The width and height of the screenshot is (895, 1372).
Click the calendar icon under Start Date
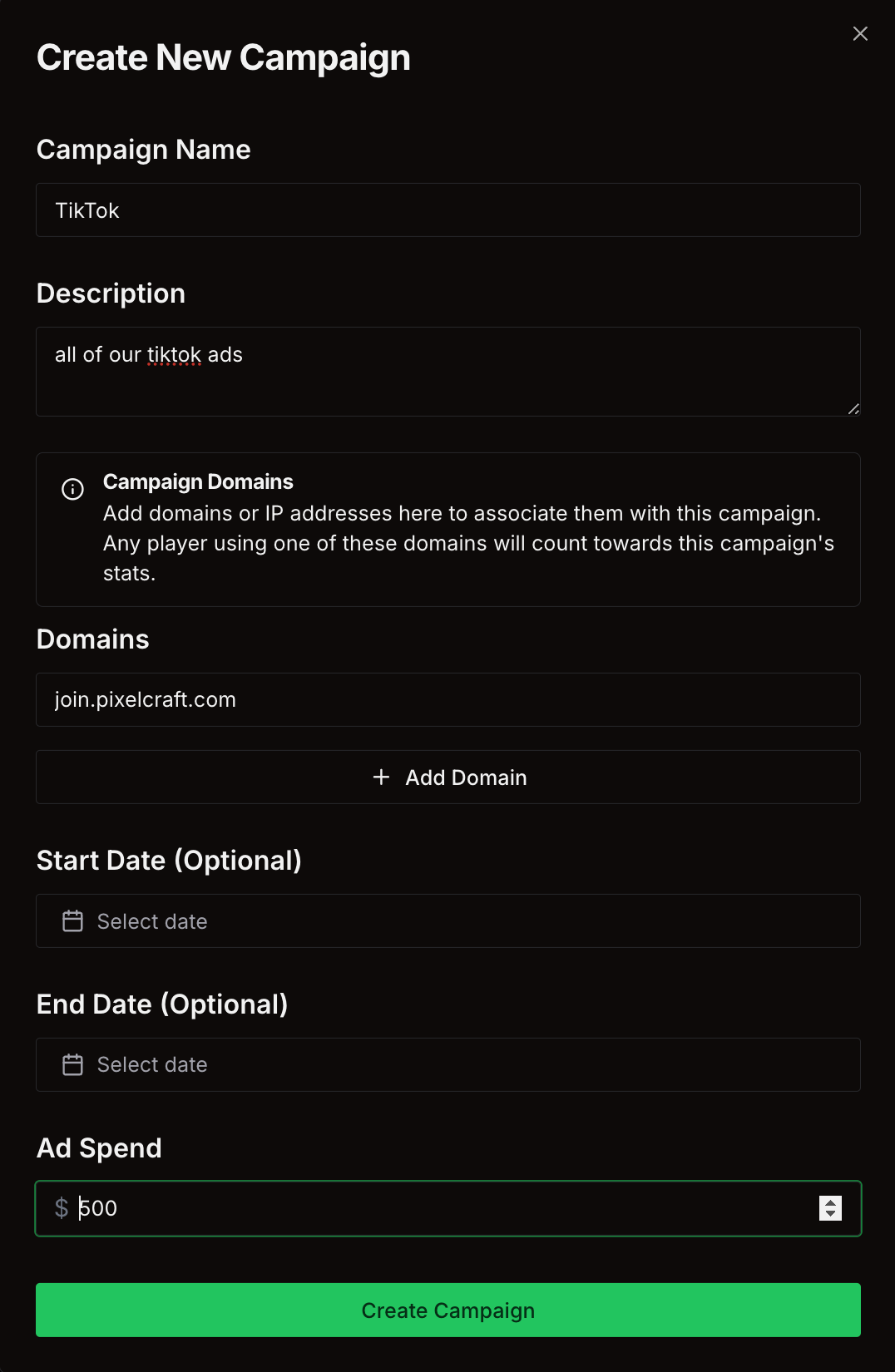point(73,921)
